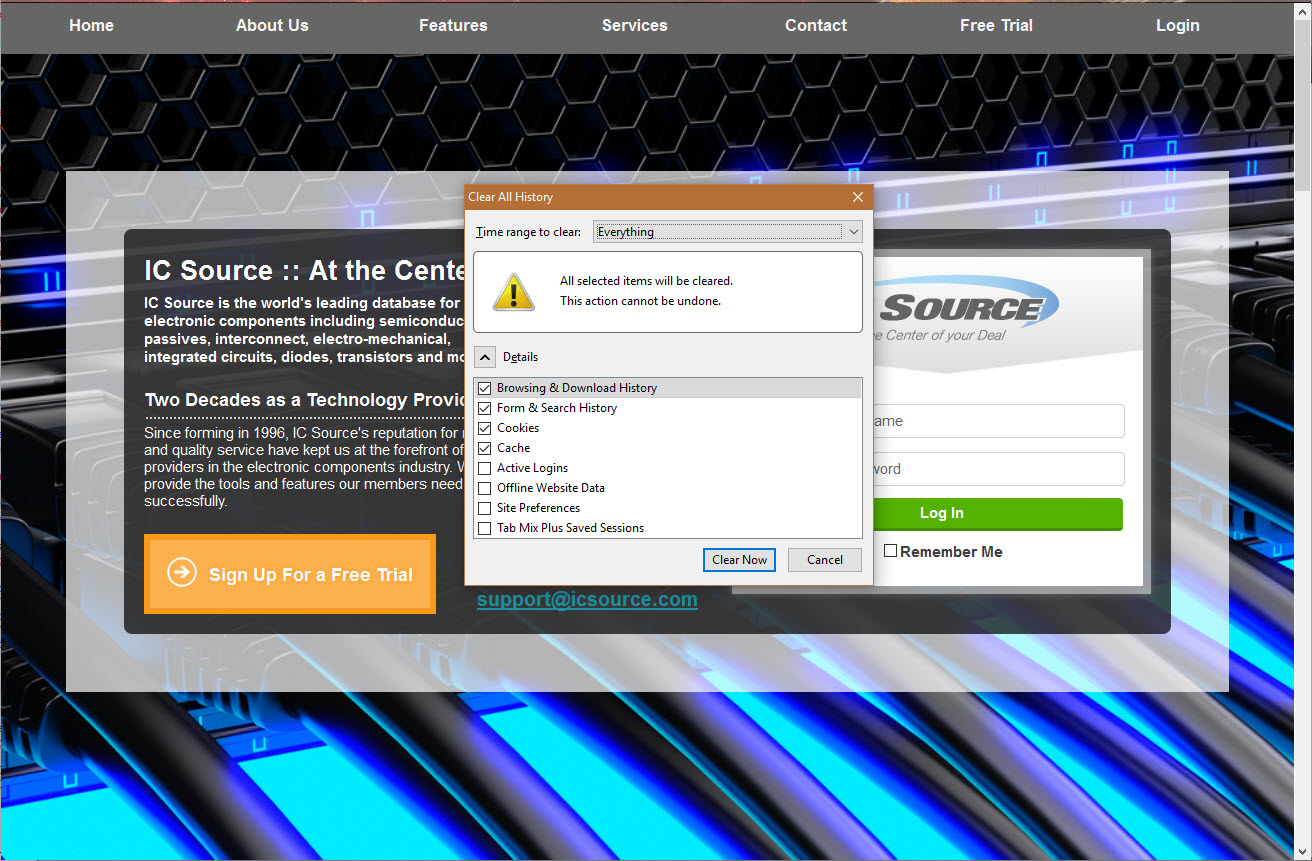Click the password input field
This screenshot has height=861, width=1312.
click(997, 469)
